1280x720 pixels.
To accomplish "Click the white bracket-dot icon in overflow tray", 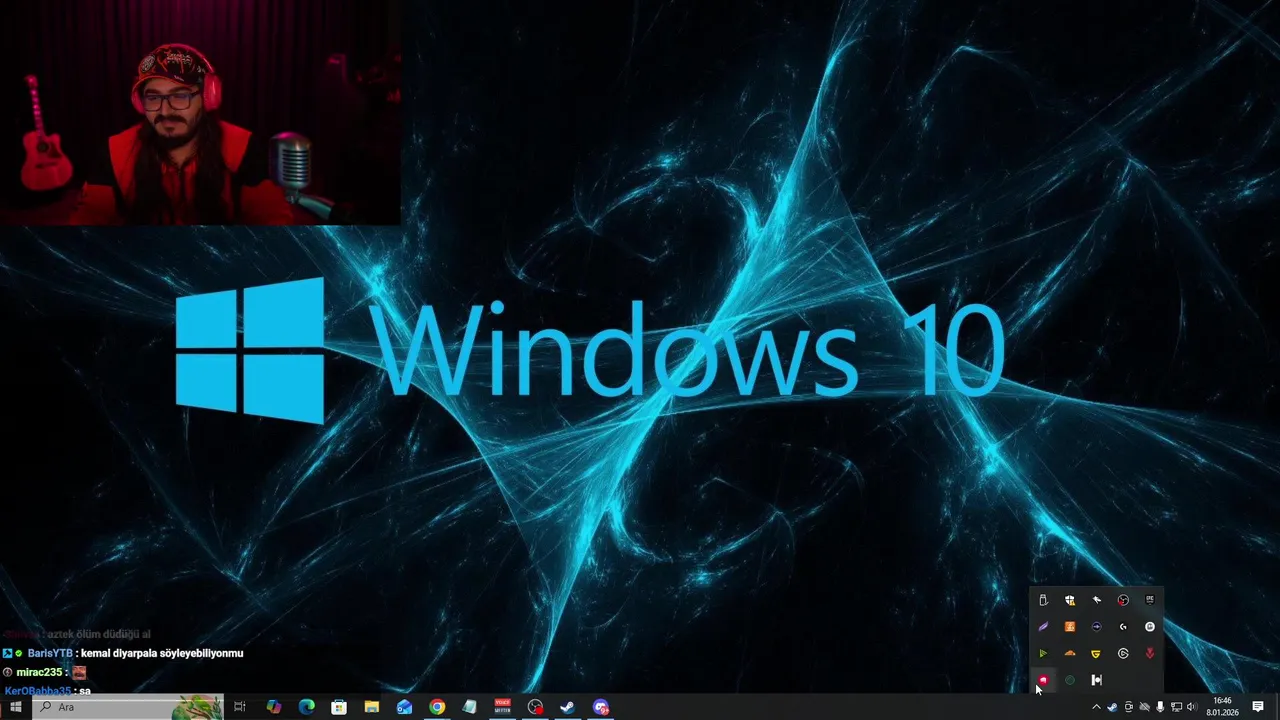I will click(x=1096, y=680).
